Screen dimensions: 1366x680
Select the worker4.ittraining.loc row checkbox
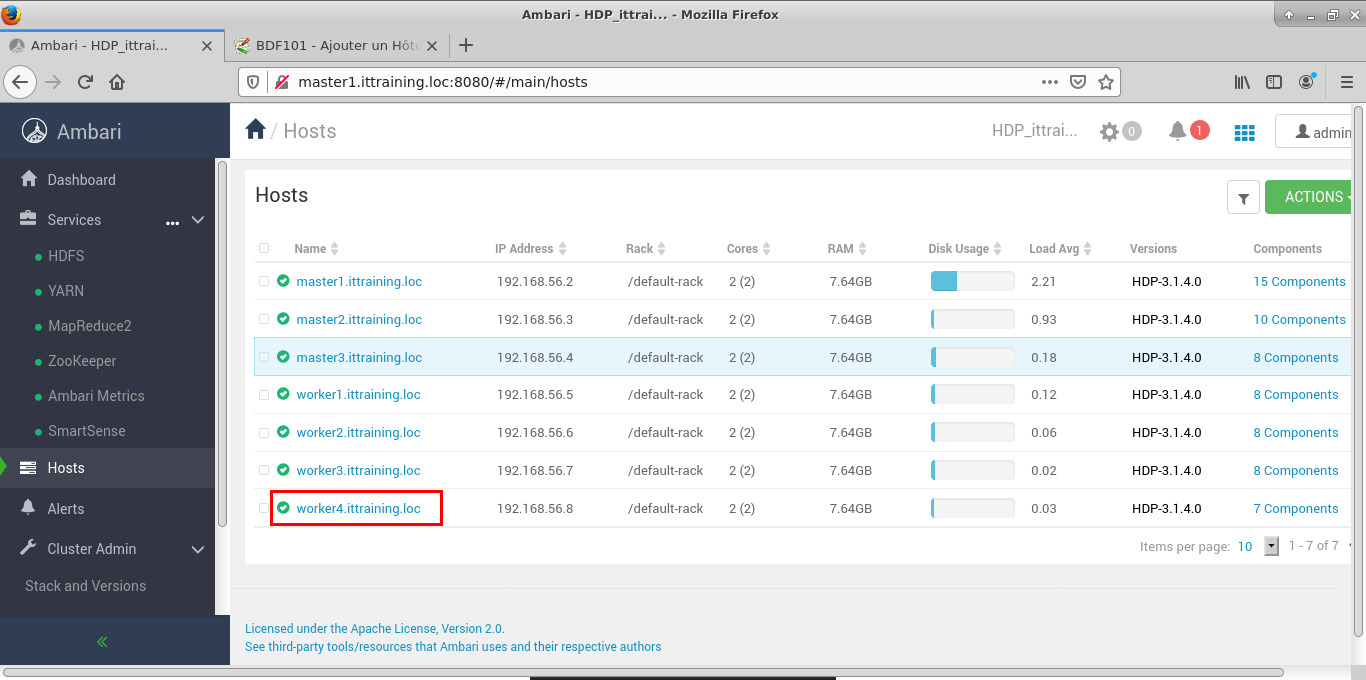(x=264, y=508)
